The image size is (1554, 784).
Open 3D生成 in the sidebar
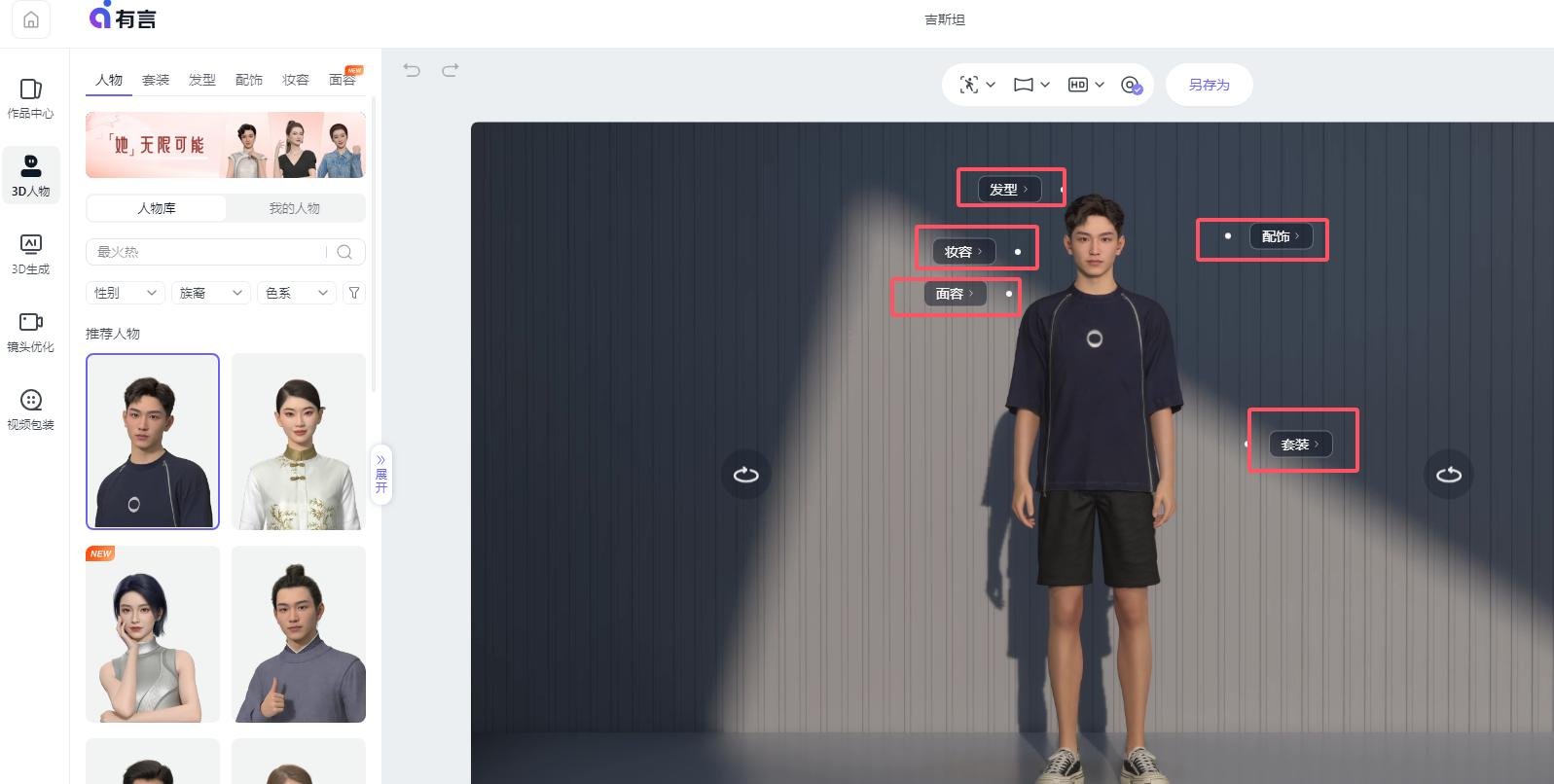point(30,253)
